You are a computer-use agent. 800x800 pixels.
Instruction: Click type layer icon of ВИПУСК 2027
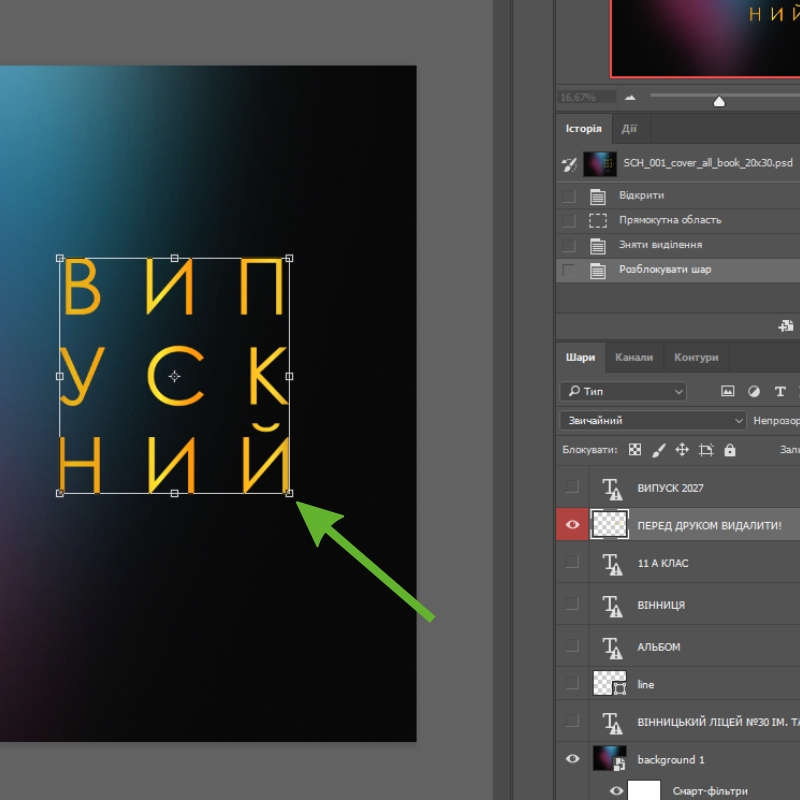pos(612,488)
